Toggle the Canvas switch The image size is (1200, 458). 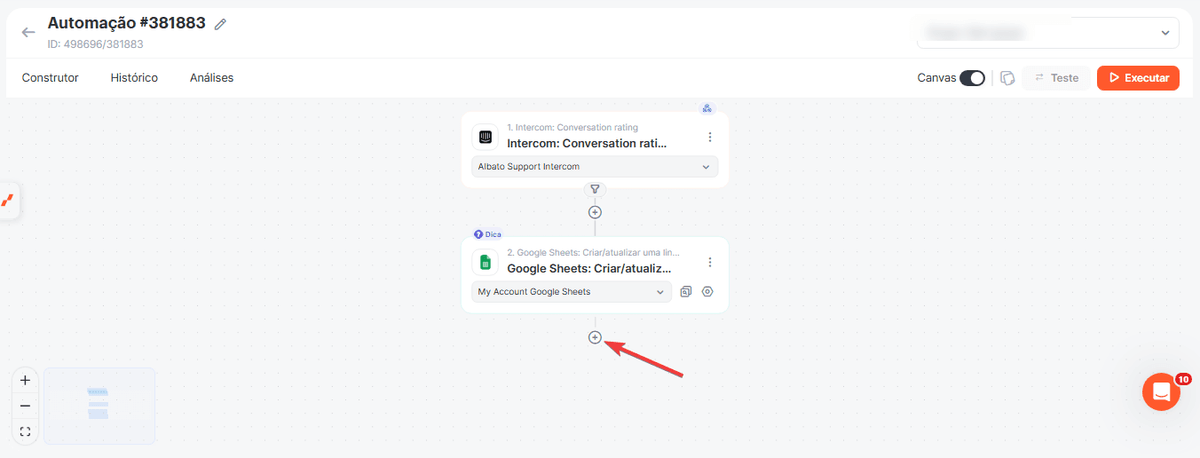click(x=972, y=78)
